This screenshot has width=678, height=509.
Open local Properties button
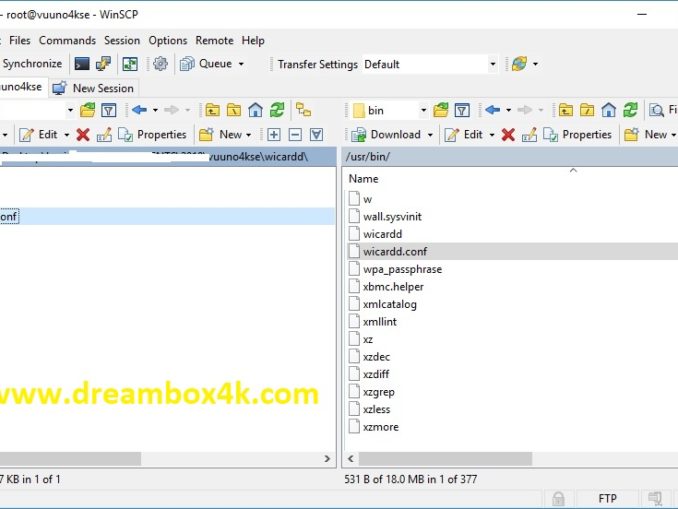[x=153, y=134]
